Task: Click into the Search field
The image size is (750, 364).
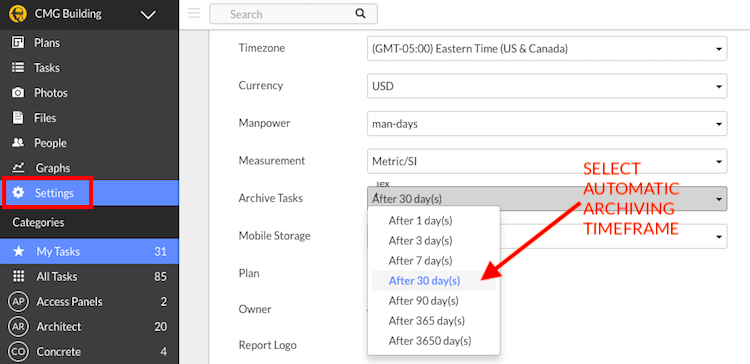Action: tap(293, 14)
